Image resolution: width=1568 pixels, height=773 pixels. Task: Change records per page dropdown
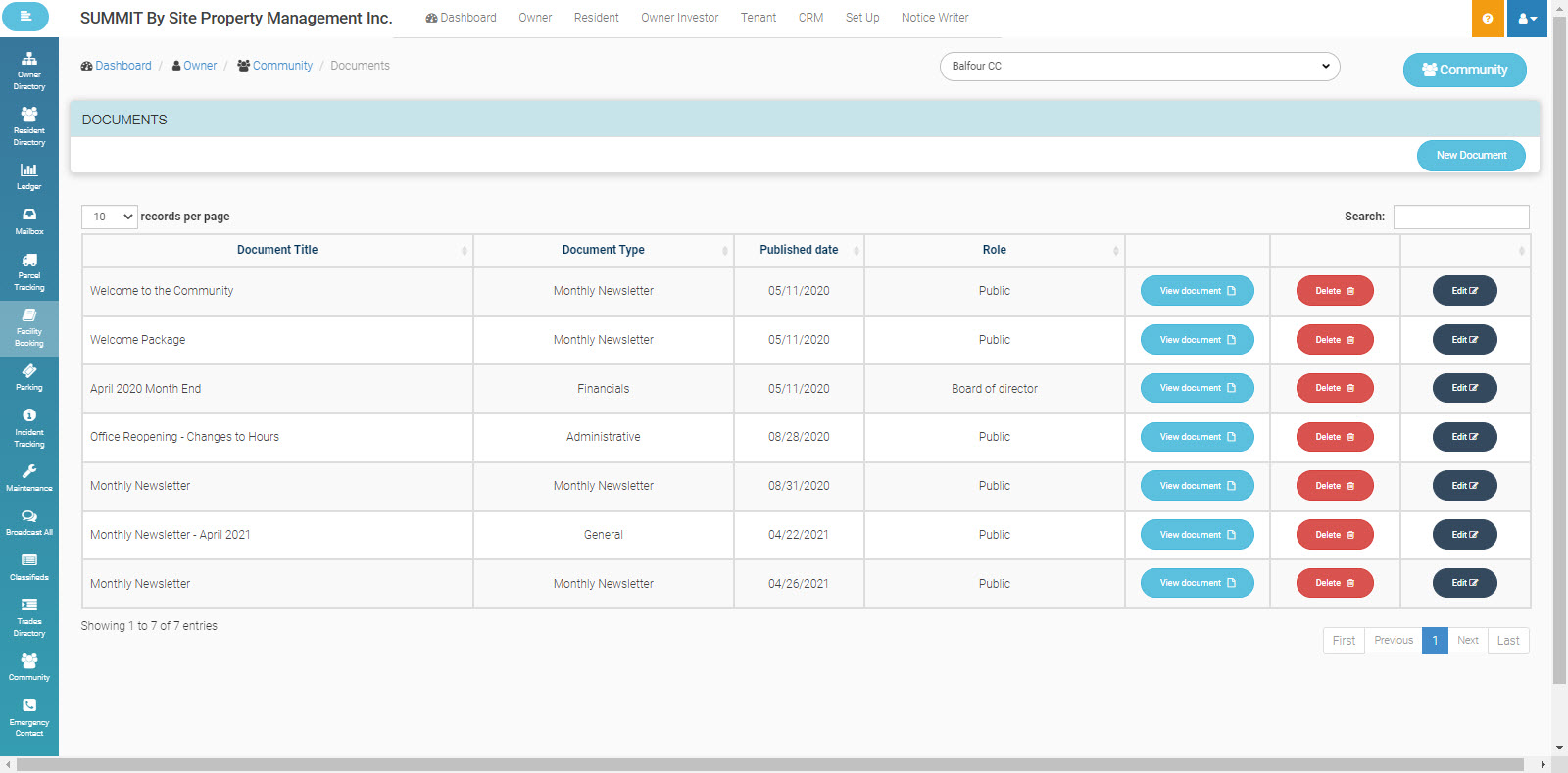[x=109, y=217]
